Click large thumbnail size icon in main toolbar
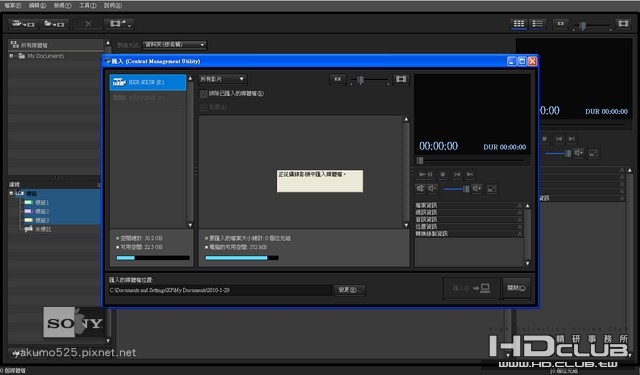This screenshot has height=375, width=640. [623, 24]
